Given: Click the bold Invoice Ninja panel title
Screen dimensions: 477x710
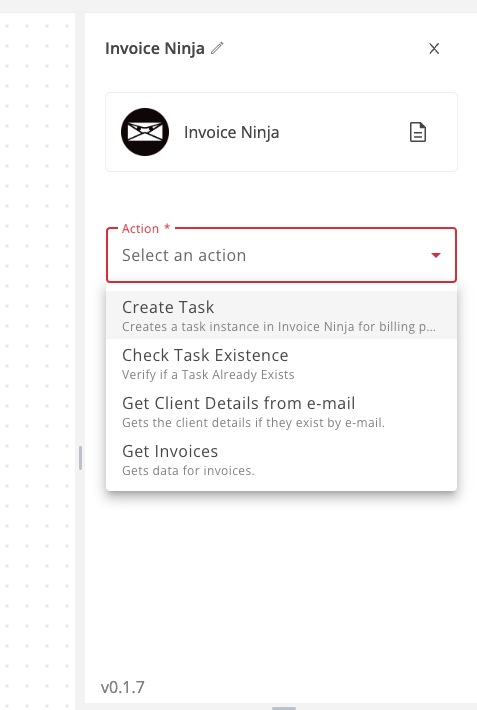Looking at the screenshot, I should point(155,48).
